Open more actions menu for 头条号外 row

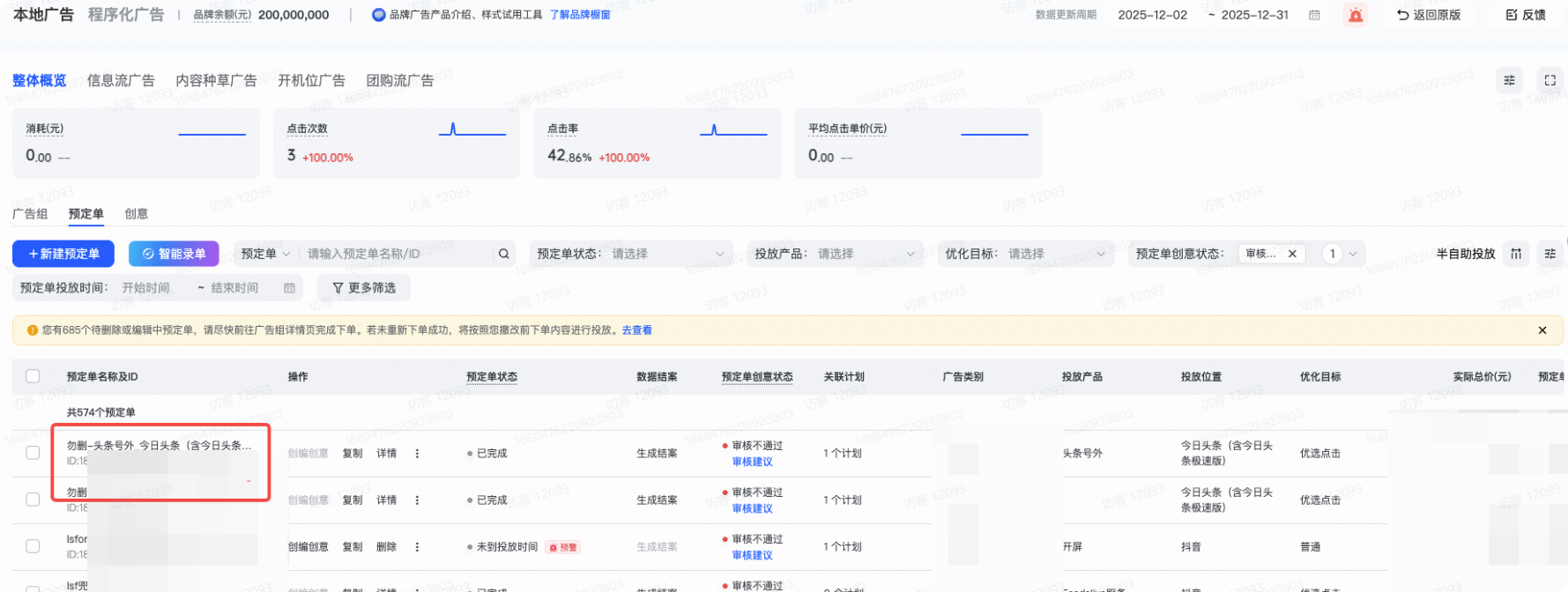click(417, 454)
